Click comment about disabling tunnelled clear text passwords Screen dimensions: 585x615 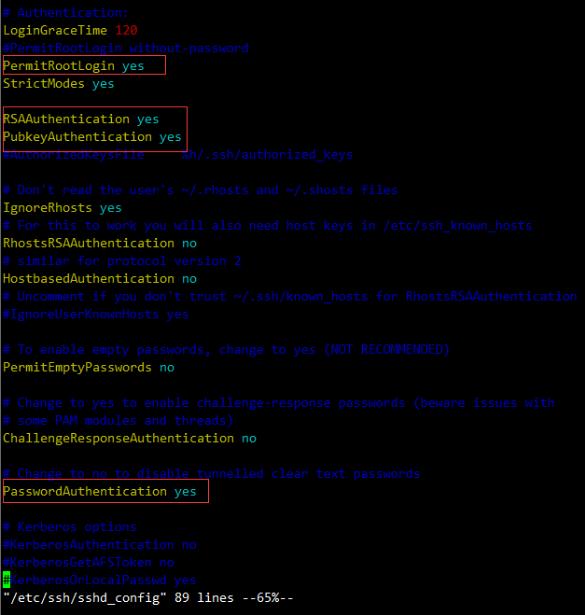pos(211,474)
